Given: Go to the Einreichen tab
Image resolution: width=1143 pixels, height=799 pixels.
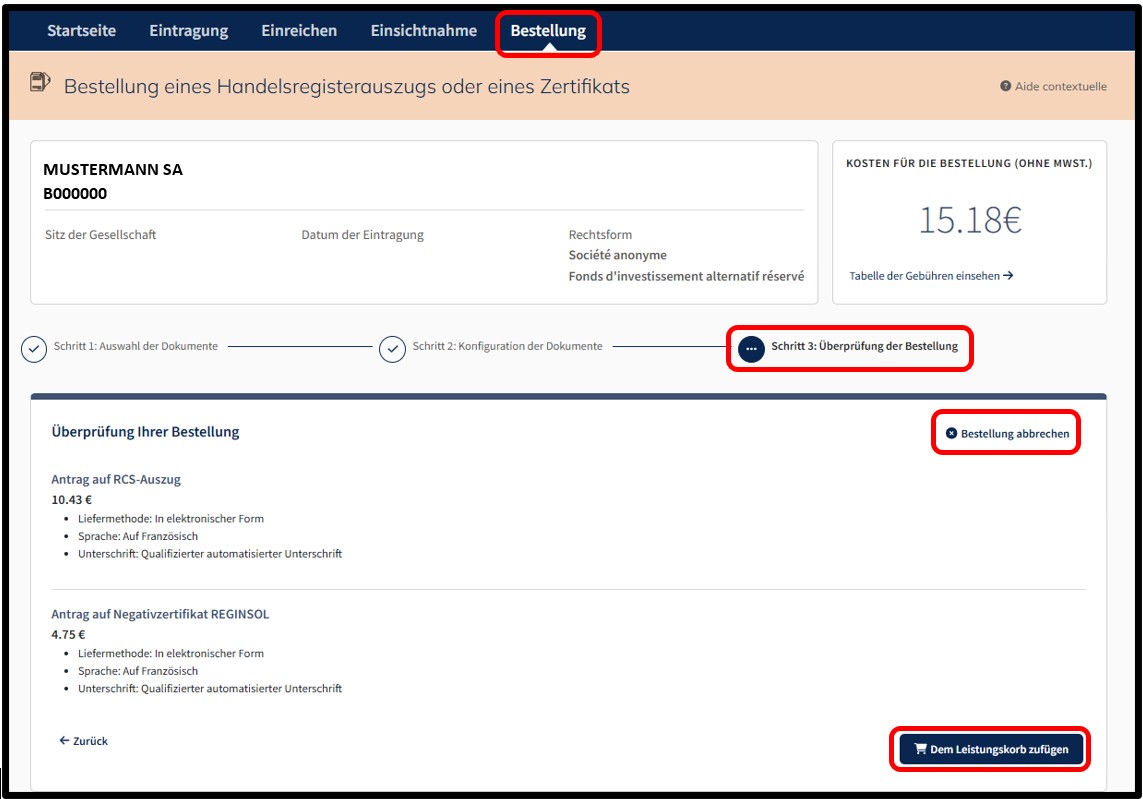Looking at the screenshot, I should [x=299, y=31].
